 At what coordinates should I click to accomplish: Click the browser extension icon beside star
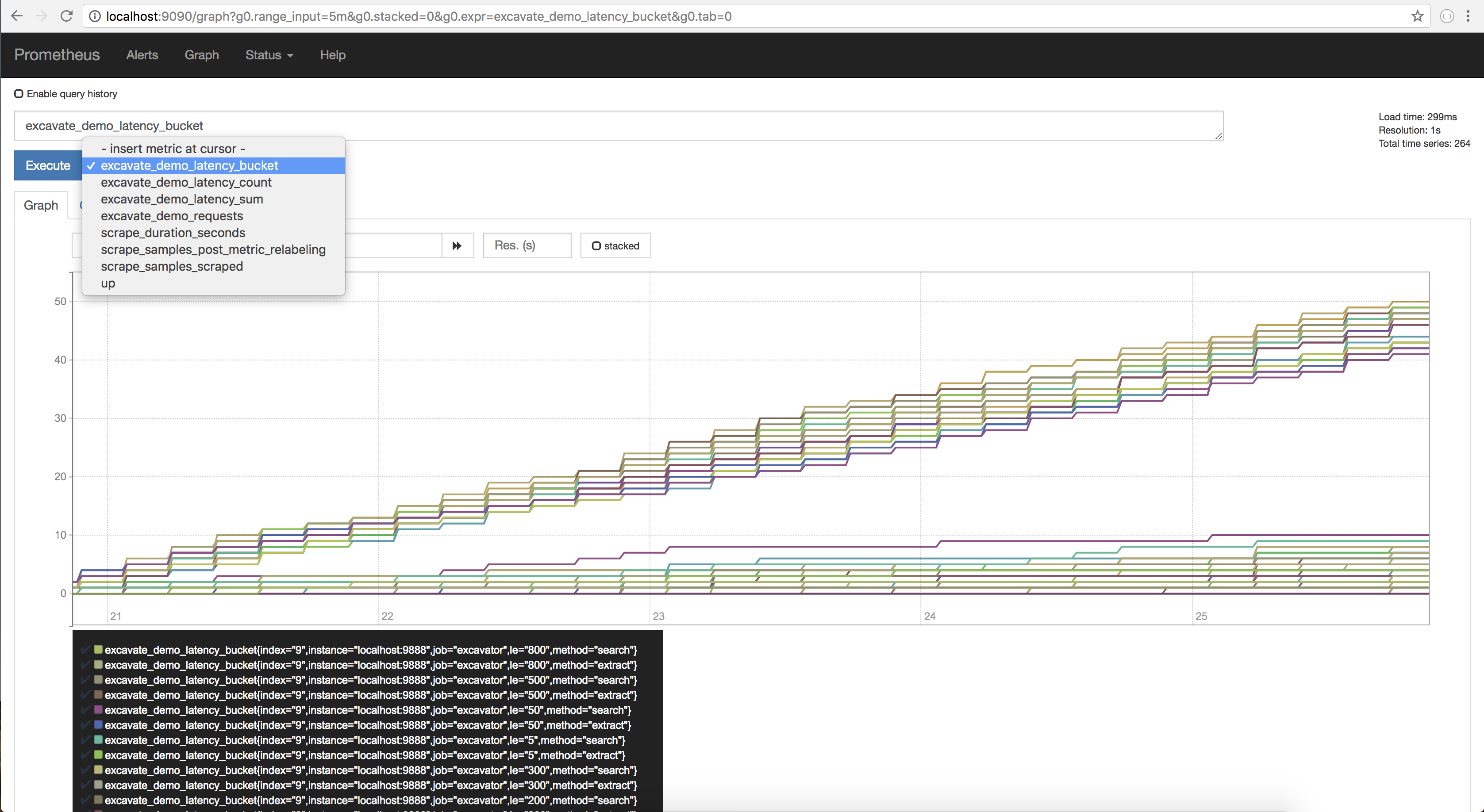[1446, 16]
